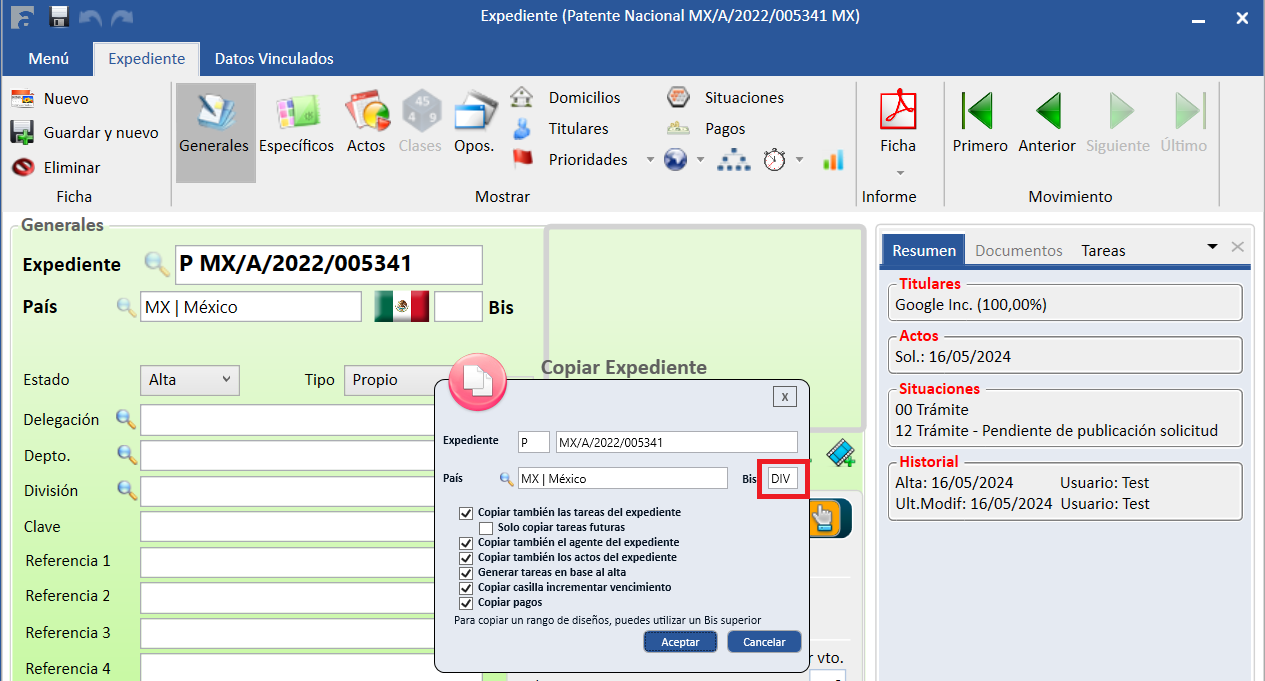Click Cancelar in Copiar Expediente dialog
Screen dimensions: 1265x681
click(x=764, y=642)
